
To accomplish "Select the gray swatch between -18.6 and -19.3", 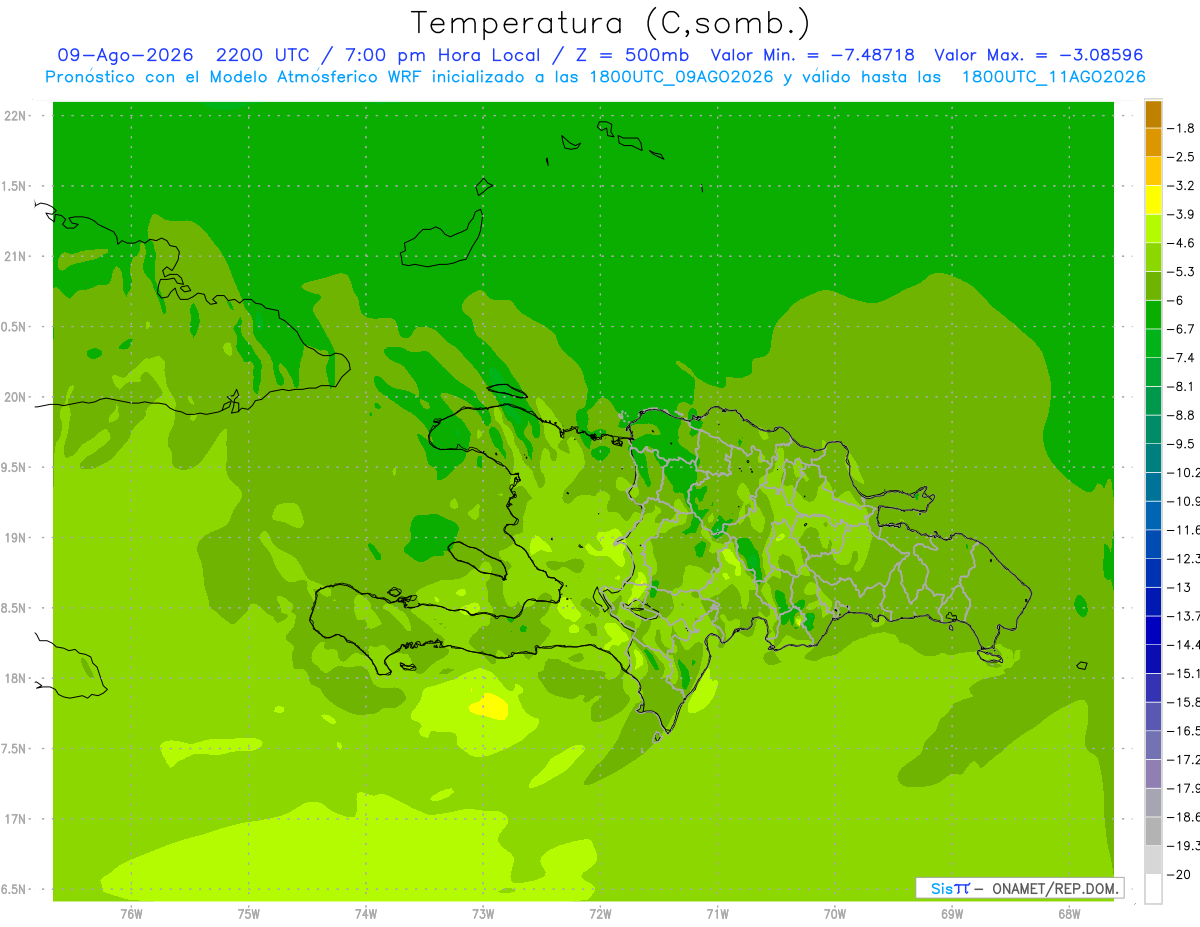I will click(1153, 831).
